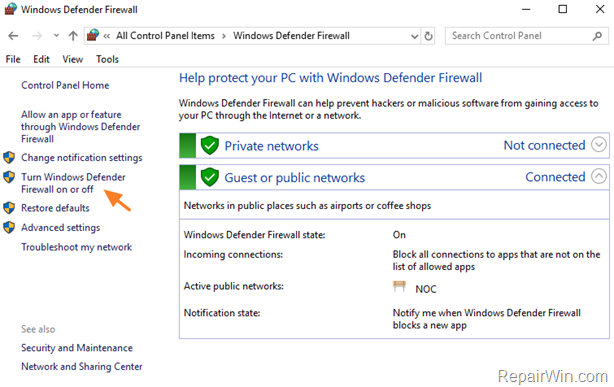Open the Edit menu
This screenshot has width=614, height=387.
pos(41,59)
